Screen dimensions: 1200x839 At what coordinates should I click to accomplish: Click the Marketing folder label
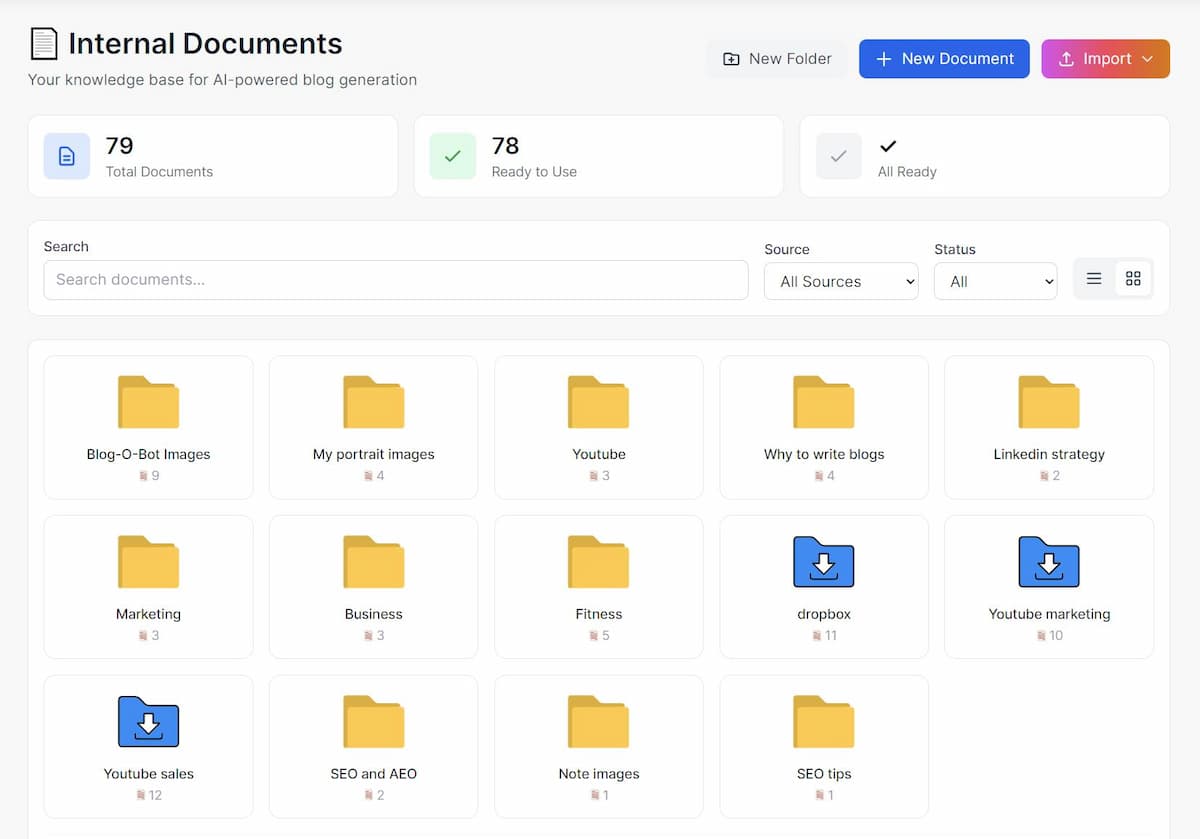pyautogui.click(x=148, y=614)
